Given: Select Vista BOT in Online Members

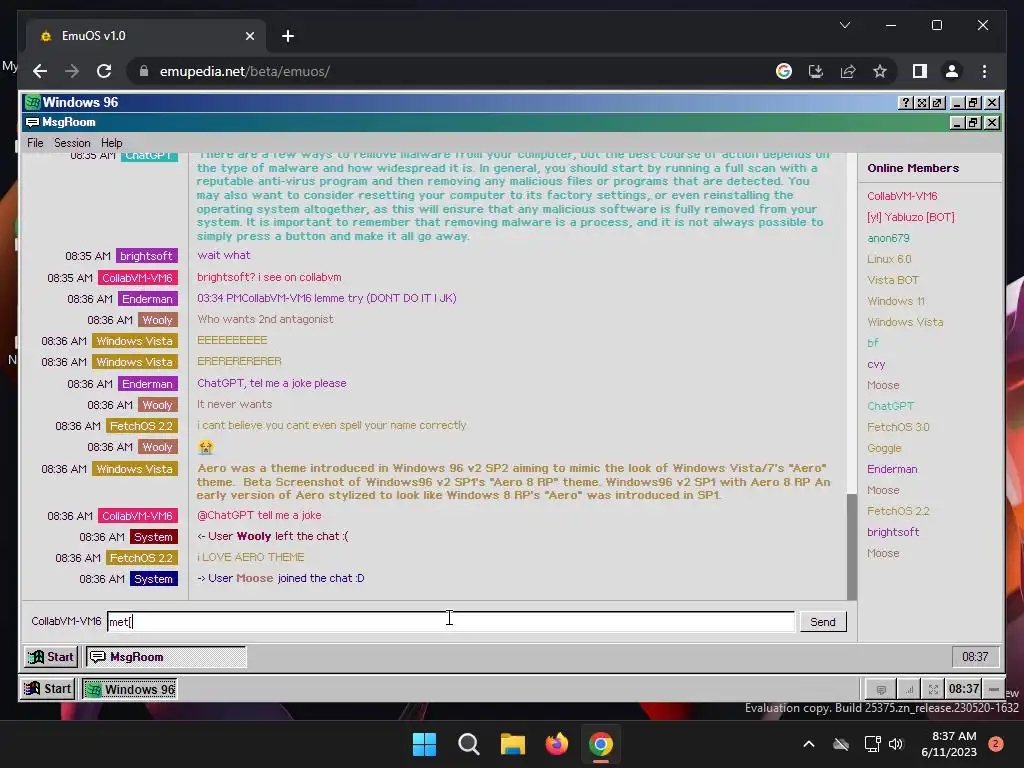Looking at the screenshot, I should 893,280.
